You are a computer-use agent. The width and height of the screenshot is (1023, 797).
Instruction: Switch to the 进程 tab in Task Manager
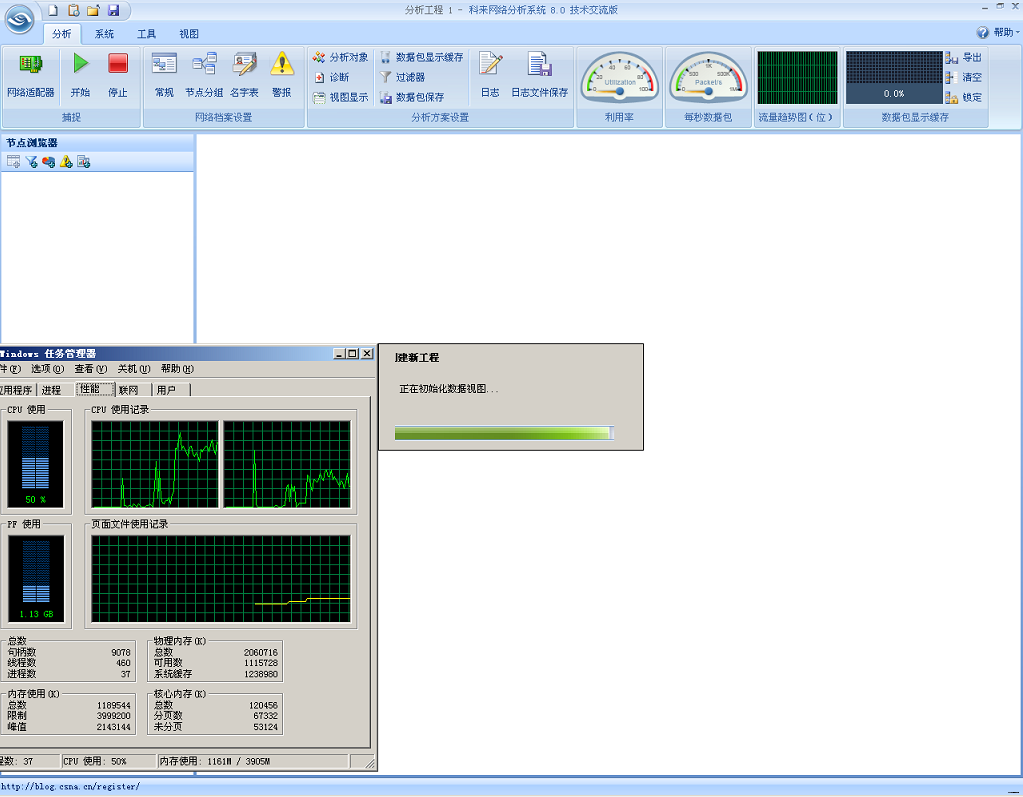pos(51,390)
